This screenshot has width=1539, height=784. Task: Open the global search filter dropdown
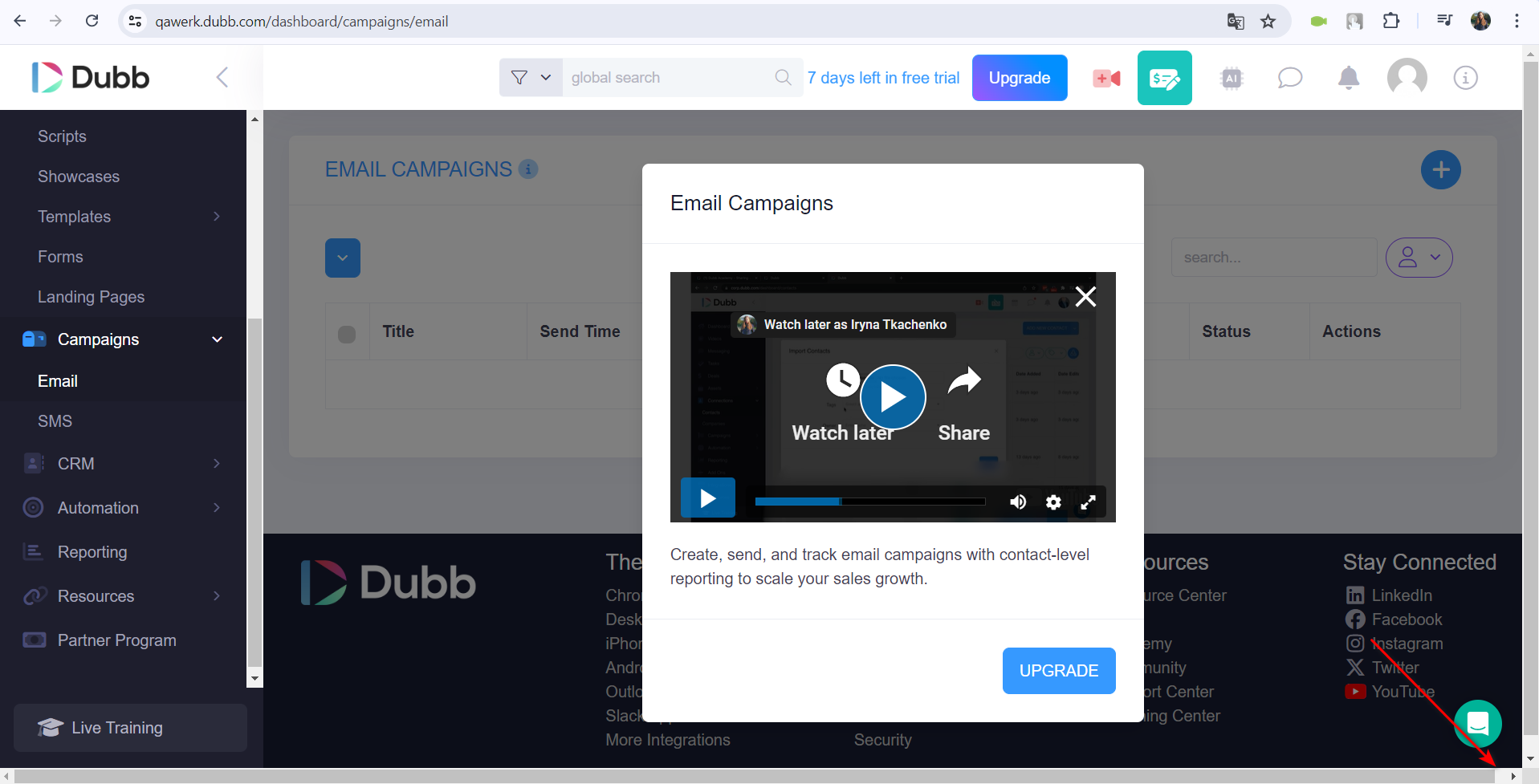(531, 77)
